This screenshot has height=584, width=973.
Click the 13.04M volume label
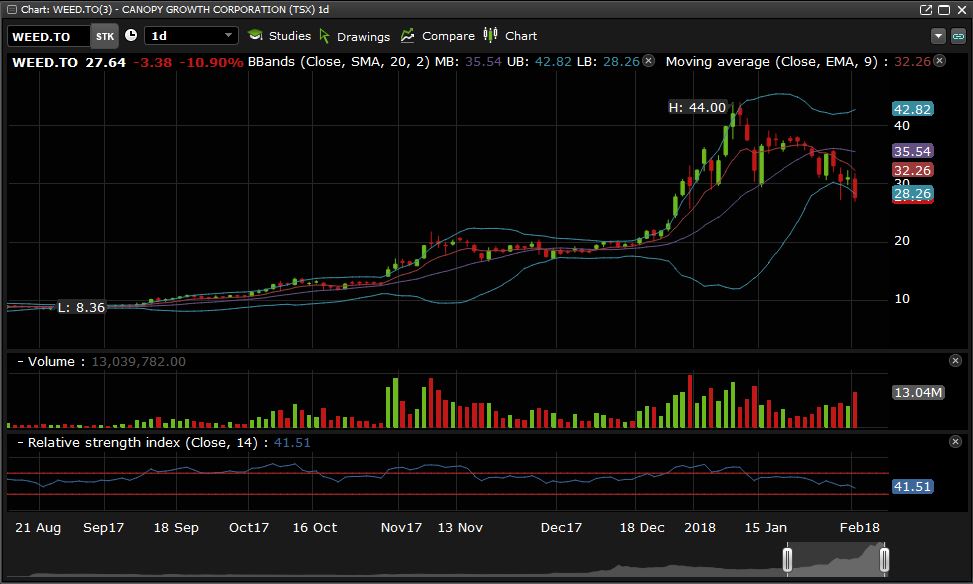(918, 392)
